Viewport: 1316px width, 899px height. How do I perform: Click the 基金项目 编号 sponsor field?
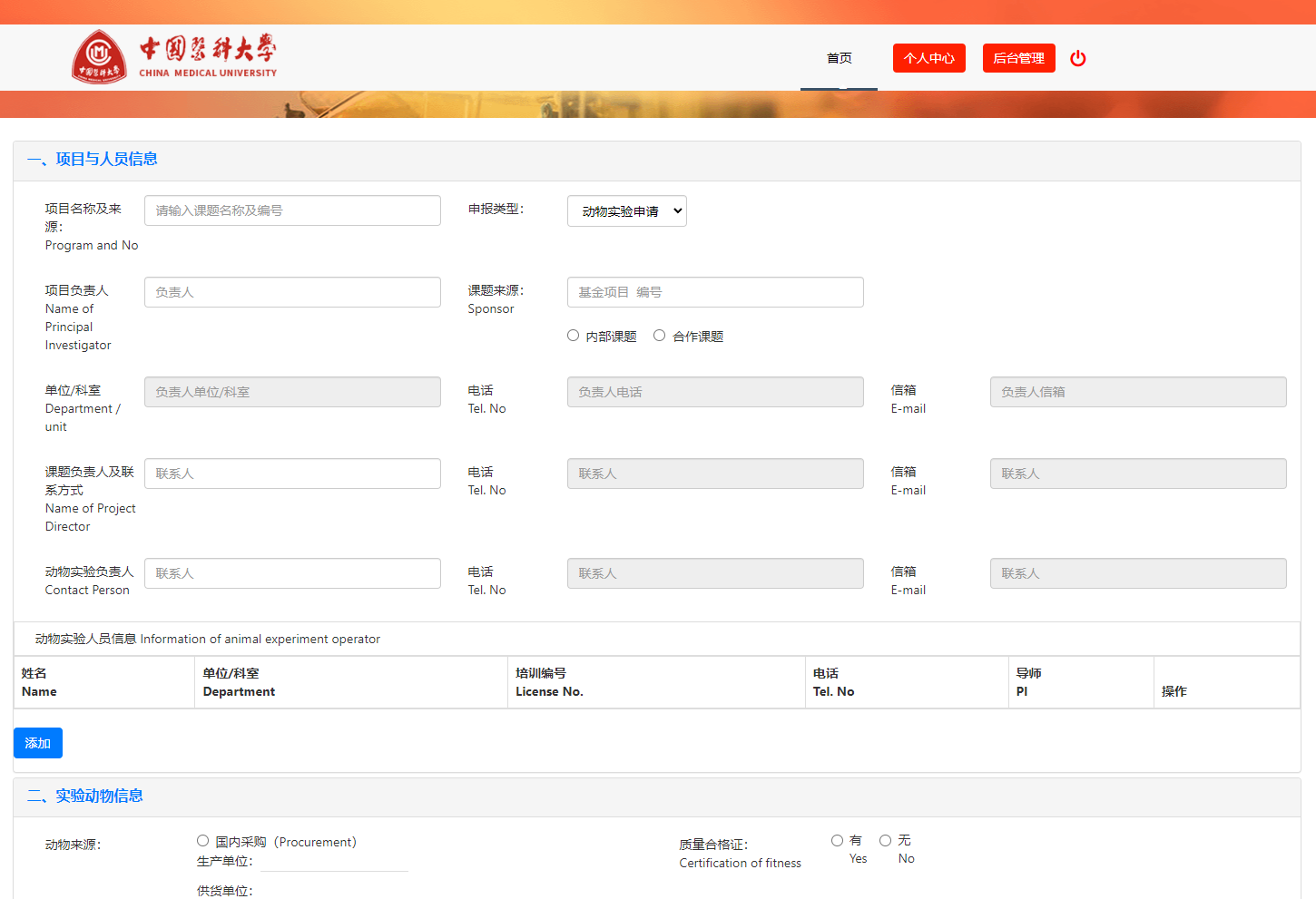715,292
